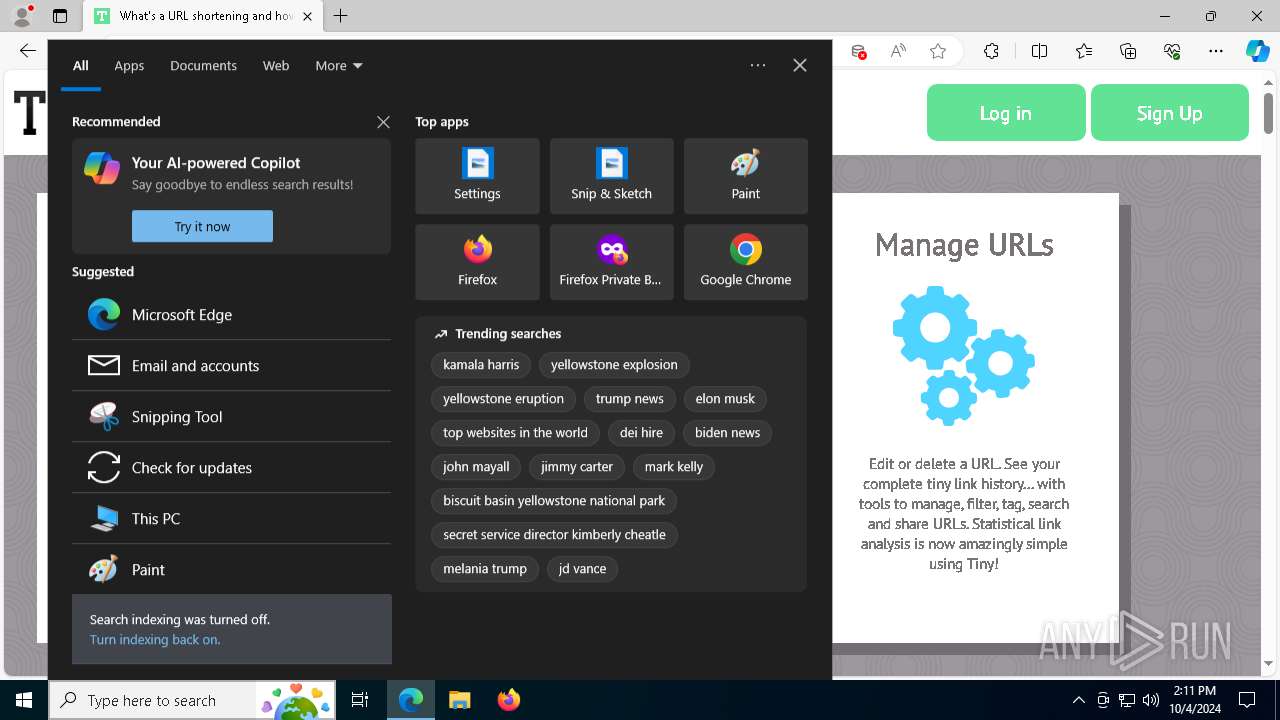Launch Snip & Sketch tile
Screen dimensions: 1280x720
tap(611, 176)
